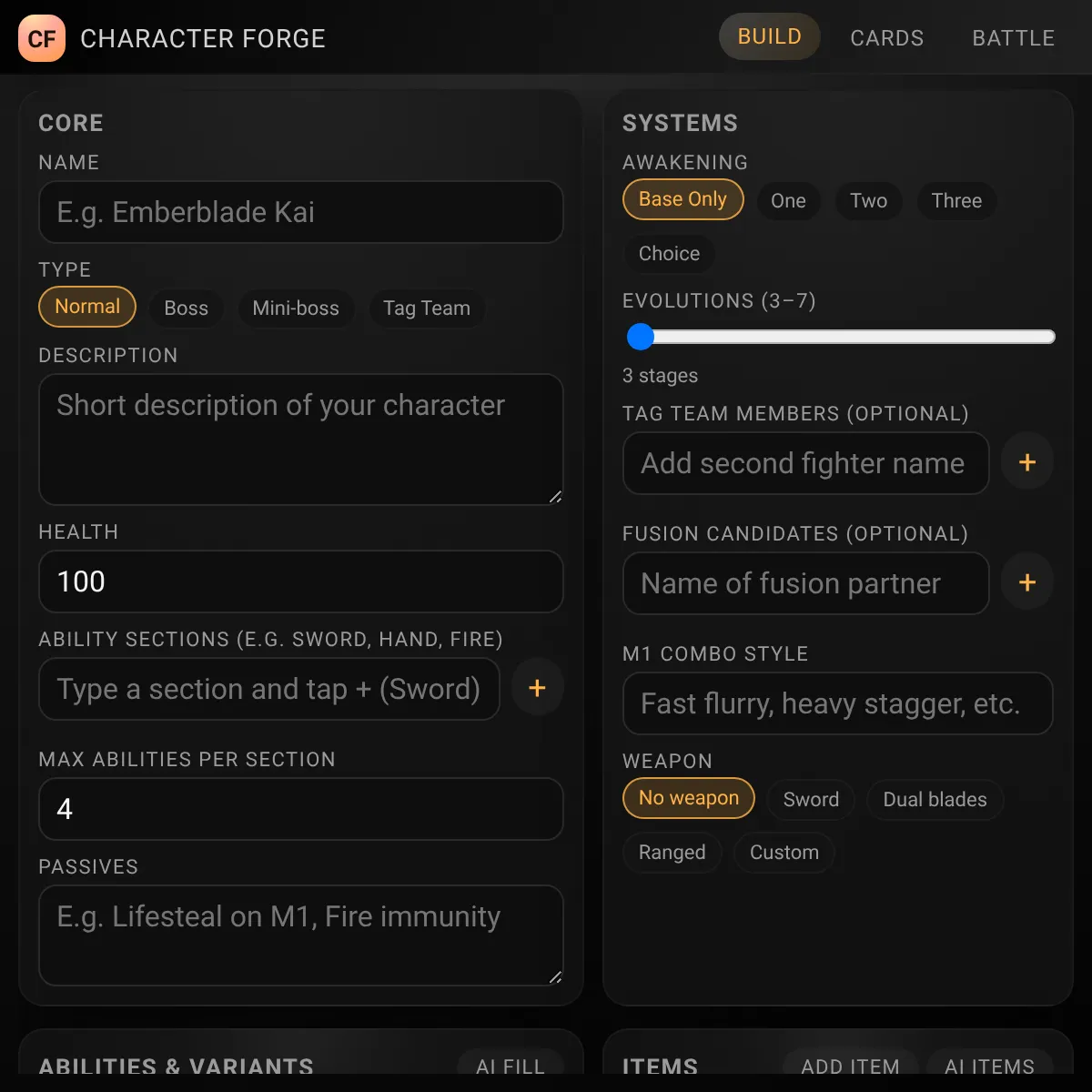Select Tag Team type option
Image resolution: width=1092 pixels, height=1092 pixels.
pos(427,308)
